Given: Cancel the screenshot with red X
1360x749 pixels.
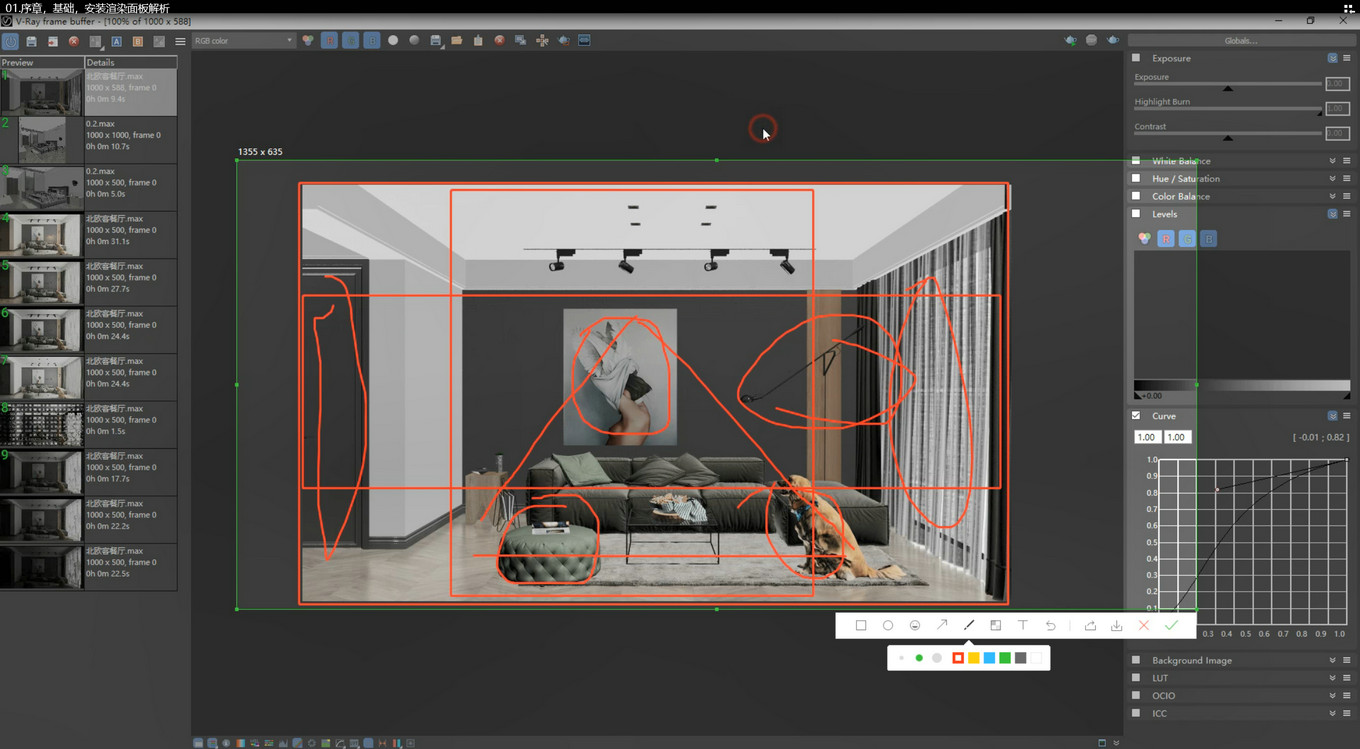Looking at the screenshot, I should 1144,625.
